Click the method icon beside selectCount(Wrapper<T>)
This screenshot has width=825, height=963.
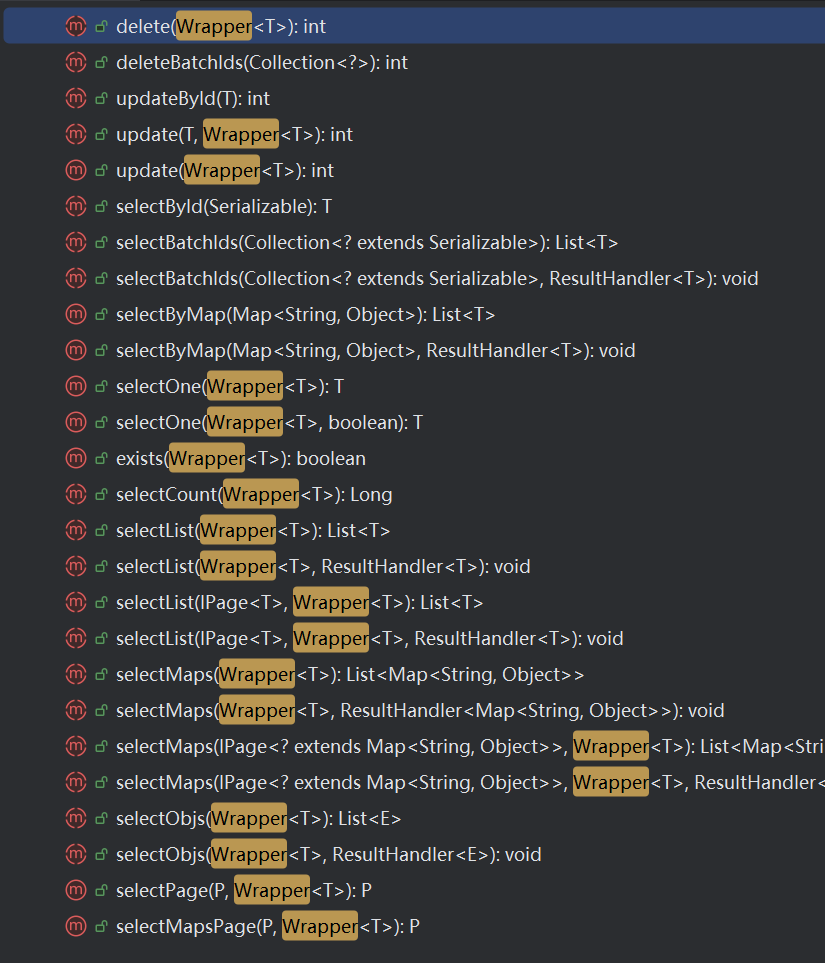76,494
